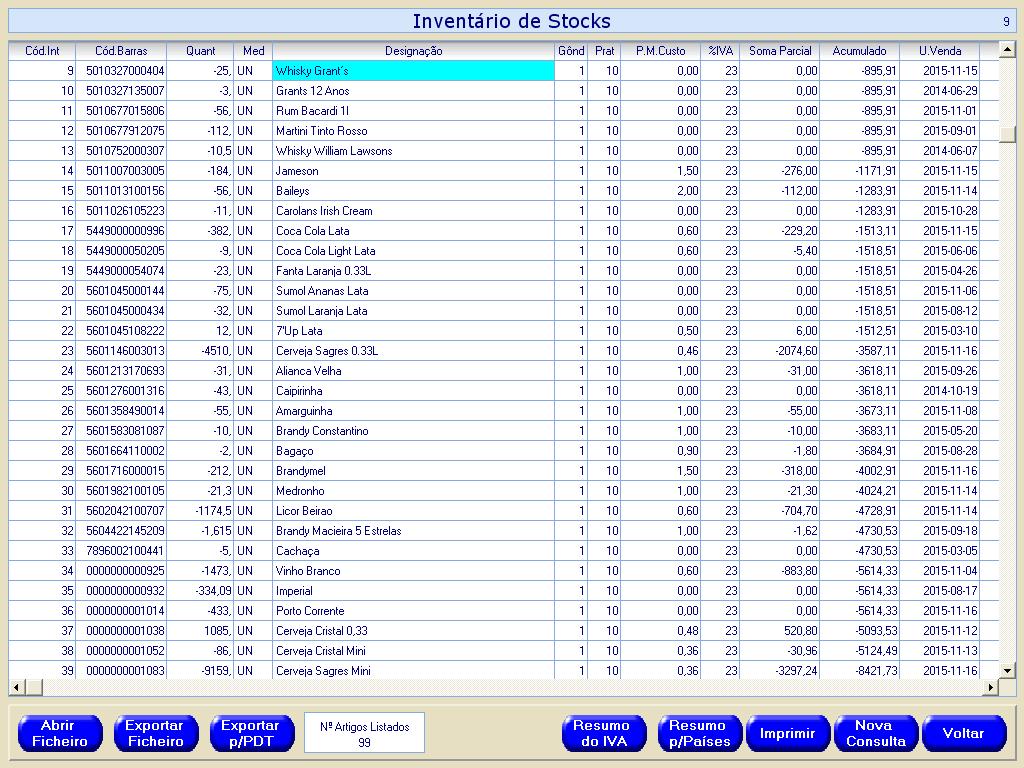Export the list with Exportar p/PDT

click(x=250, y=733)
